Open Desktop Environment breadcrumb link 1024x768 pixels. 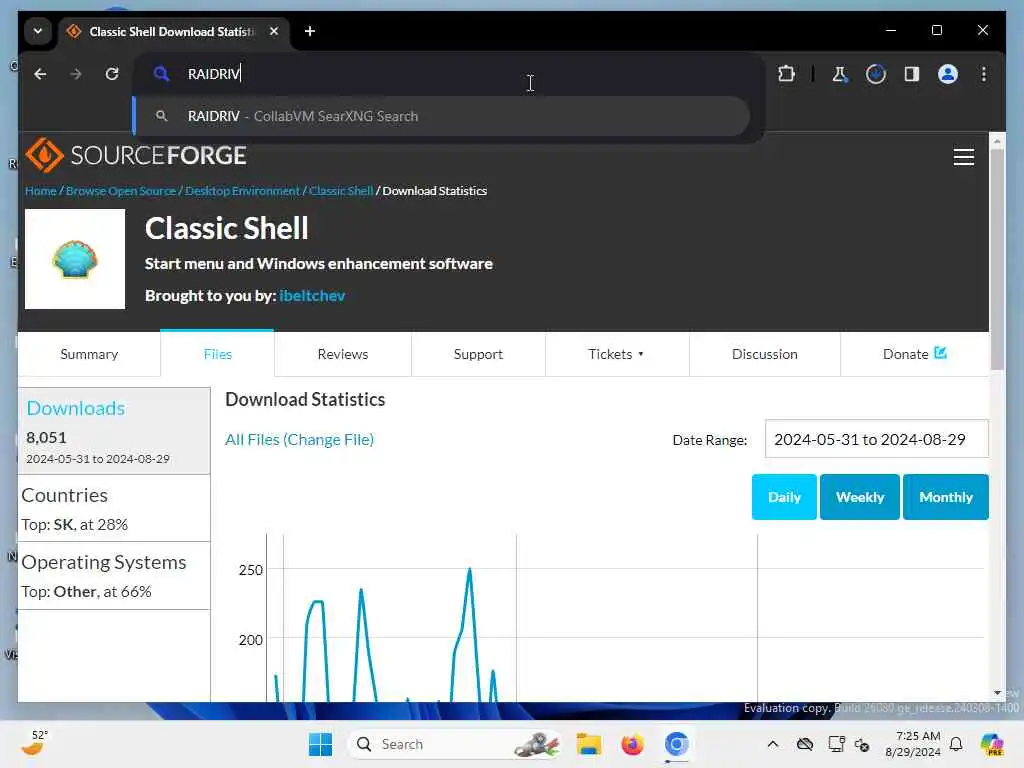242,191
